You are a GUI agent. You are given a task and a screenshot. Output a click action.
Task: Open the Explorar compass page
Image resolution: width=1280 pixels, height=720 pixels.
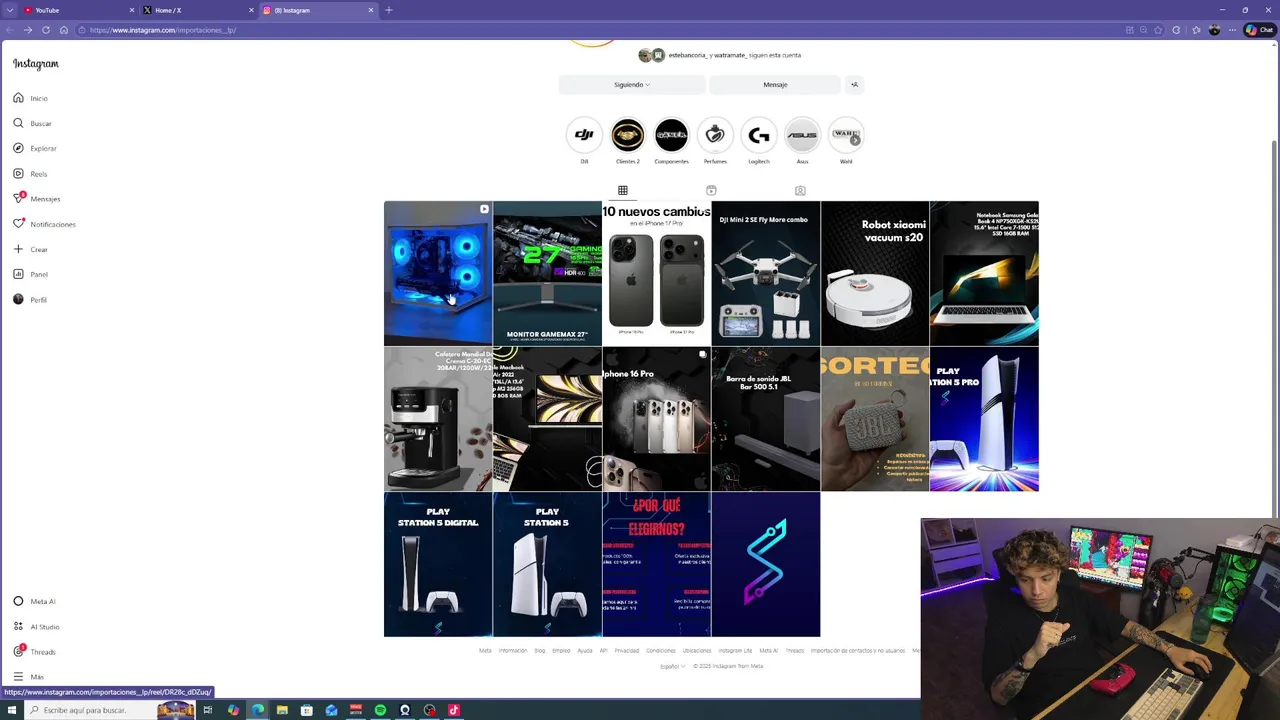pos(35,148)
